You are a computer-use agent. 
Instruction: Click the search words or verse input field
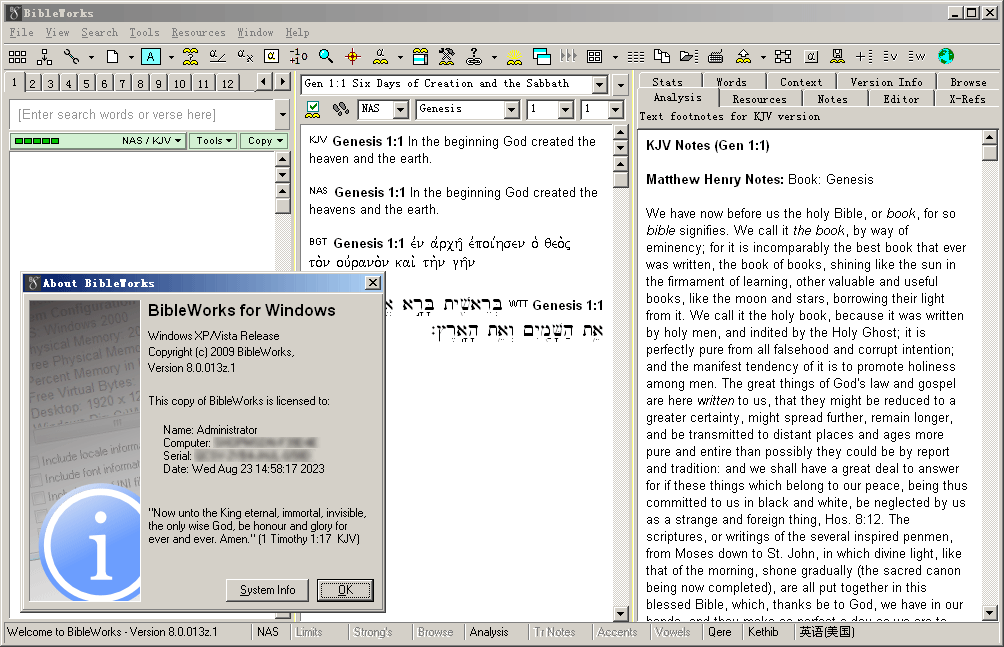(142, 115)
